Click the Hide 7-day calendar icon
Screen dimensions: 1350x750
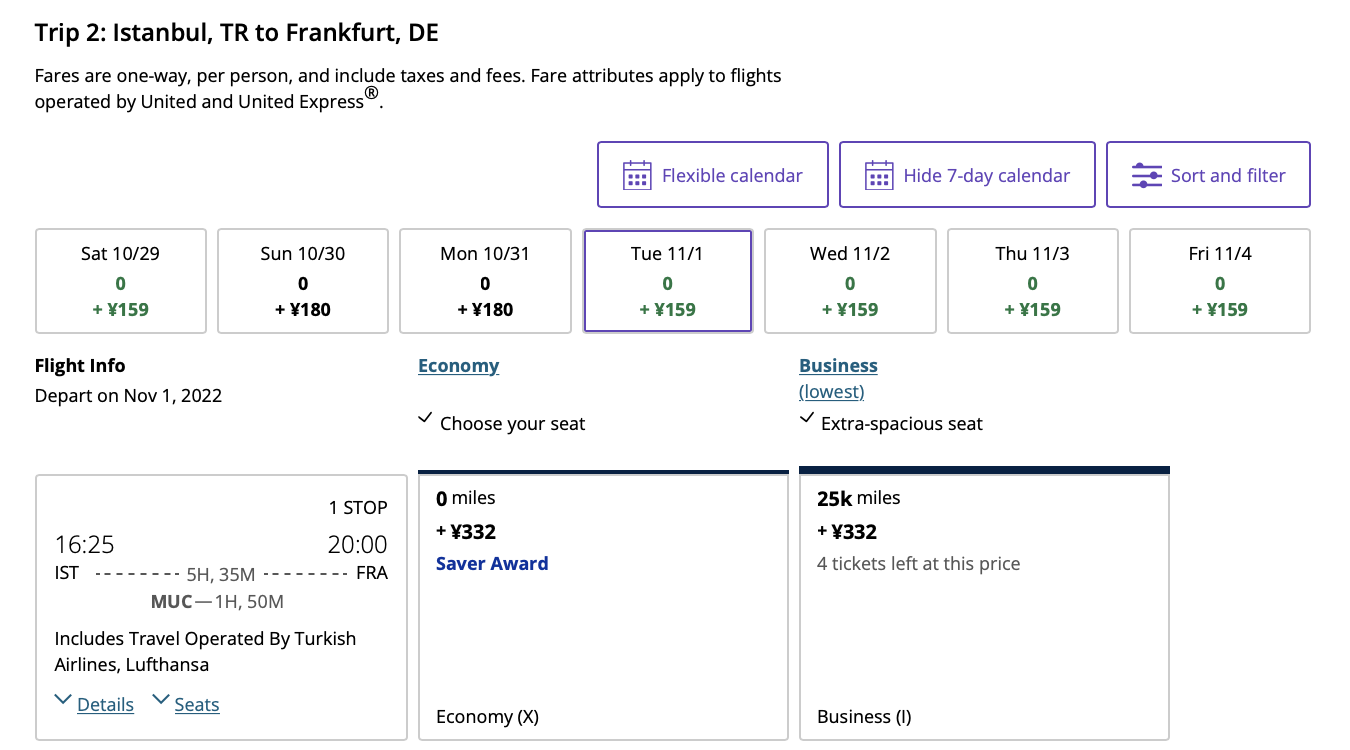(x=879, y=175)
